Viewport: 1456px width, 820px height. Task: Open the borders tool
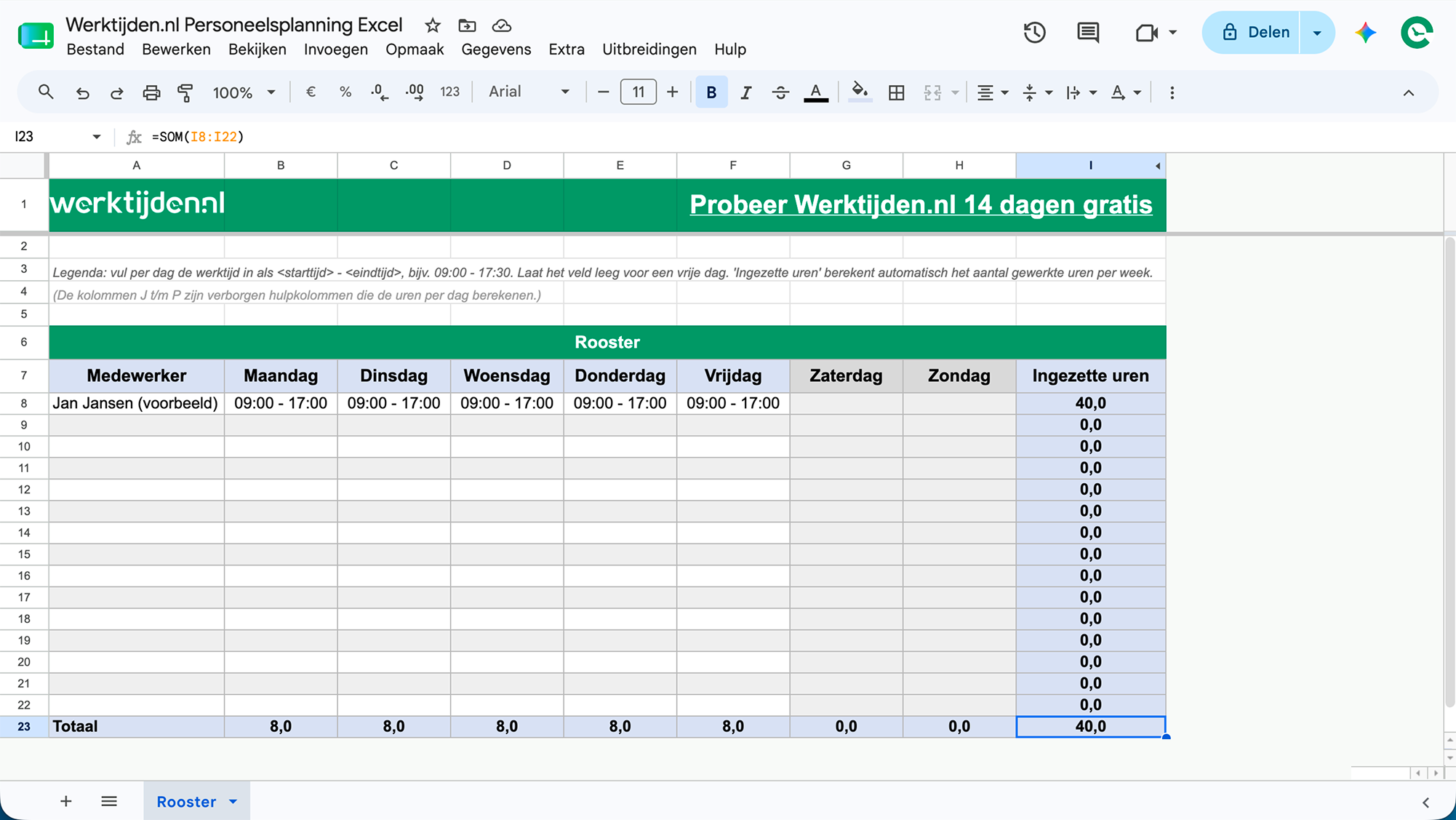[x=897, y=92]
